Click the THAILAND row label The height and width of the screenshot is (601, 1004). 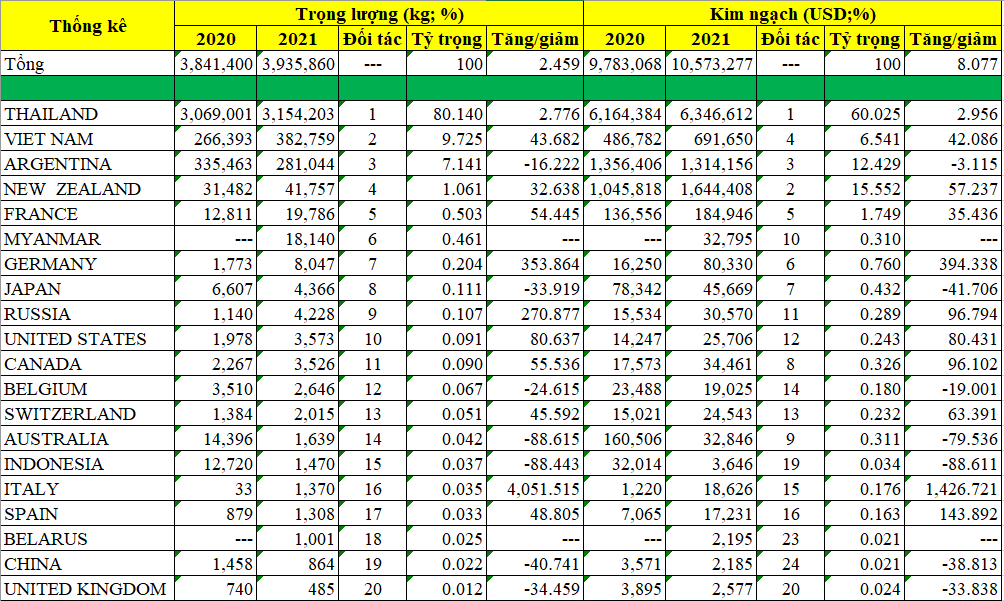point(88,114)
